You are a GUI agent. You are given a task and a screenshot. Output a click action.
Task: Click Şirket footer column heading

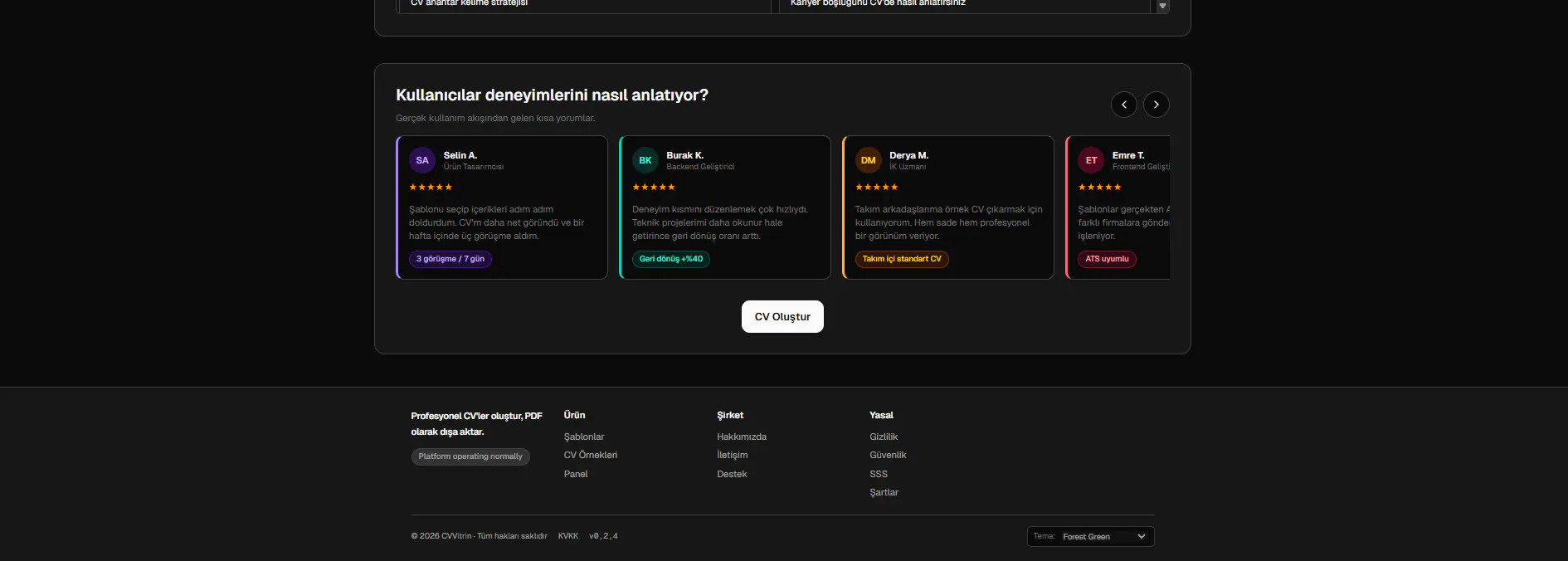(x=730, y=415)
